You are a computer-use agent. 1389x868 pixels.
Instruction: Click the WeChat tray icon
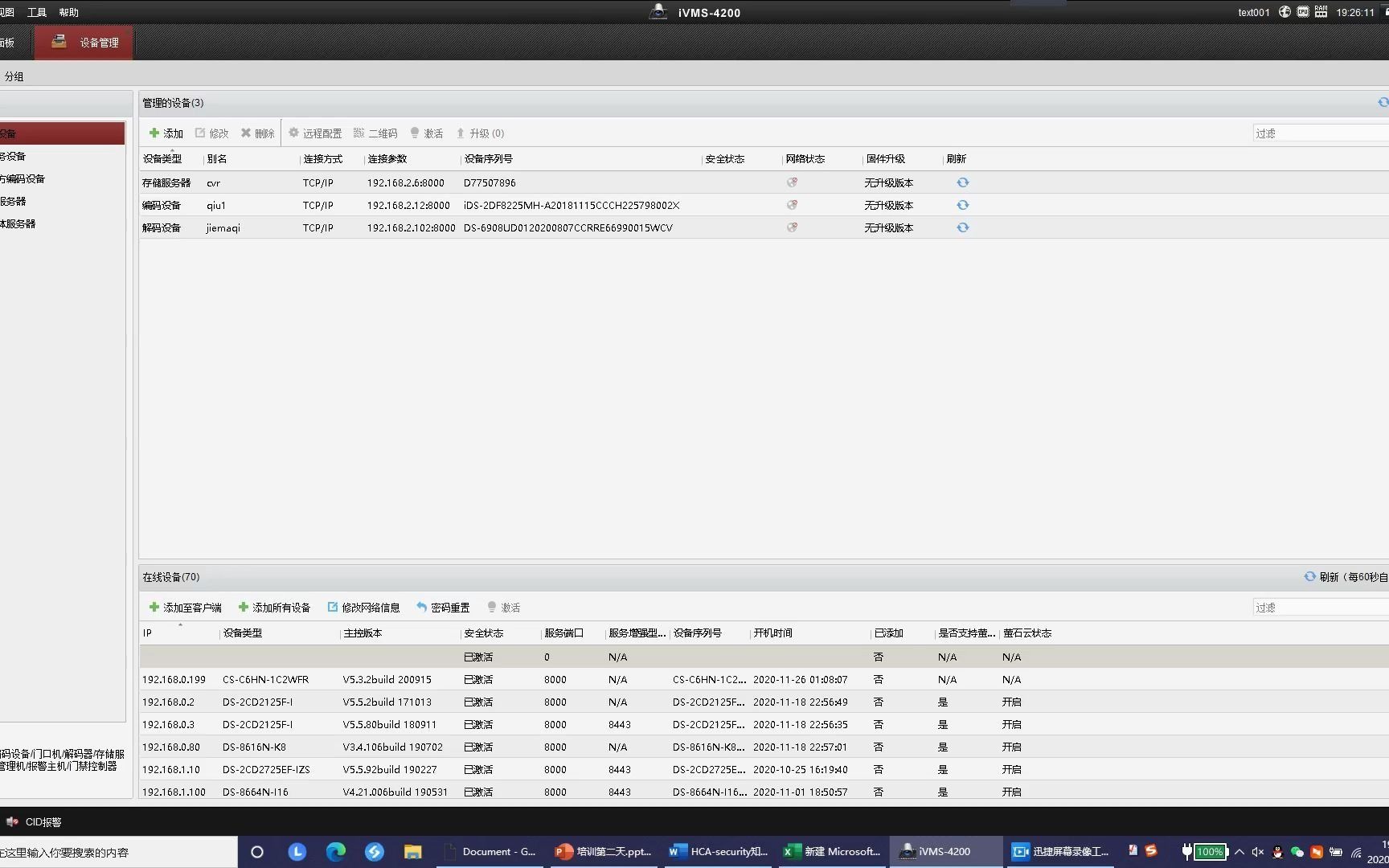click(1297, 852)
